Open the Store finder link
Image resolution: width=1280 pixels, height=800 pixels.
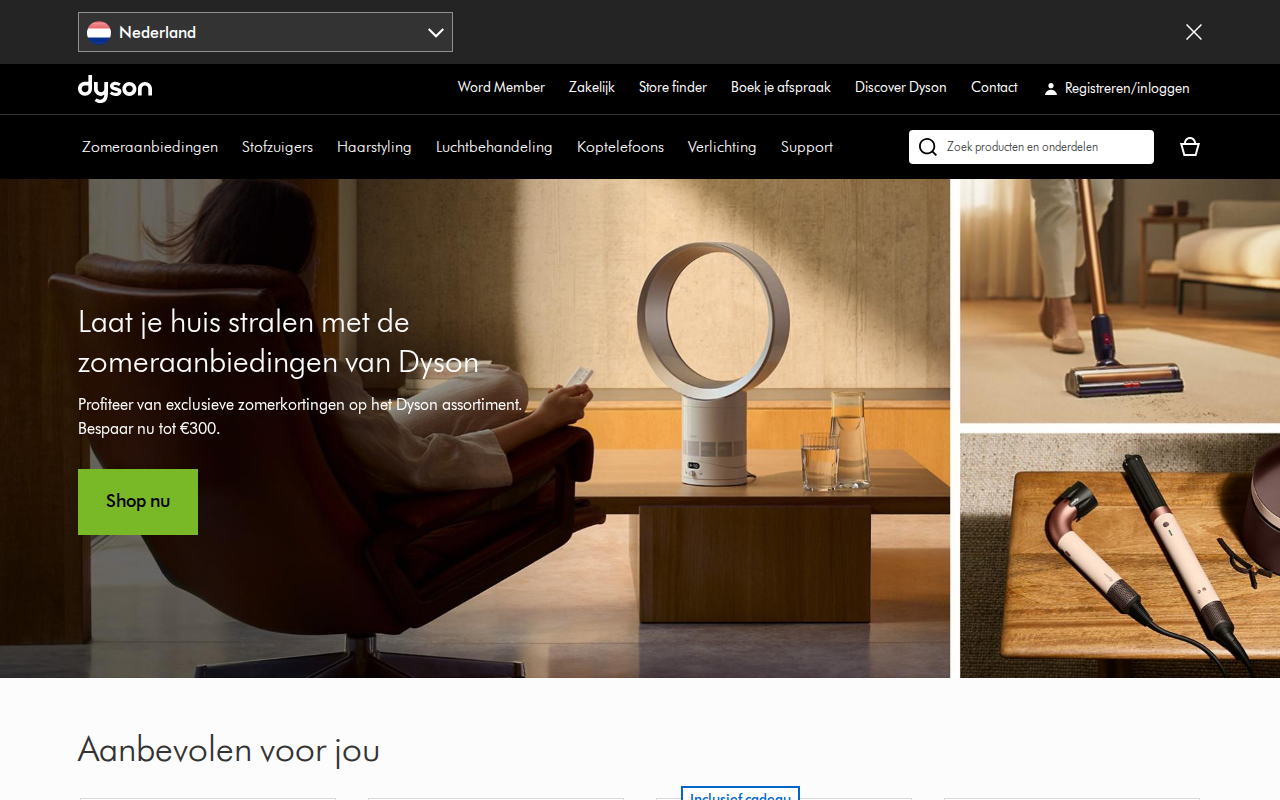673,88
